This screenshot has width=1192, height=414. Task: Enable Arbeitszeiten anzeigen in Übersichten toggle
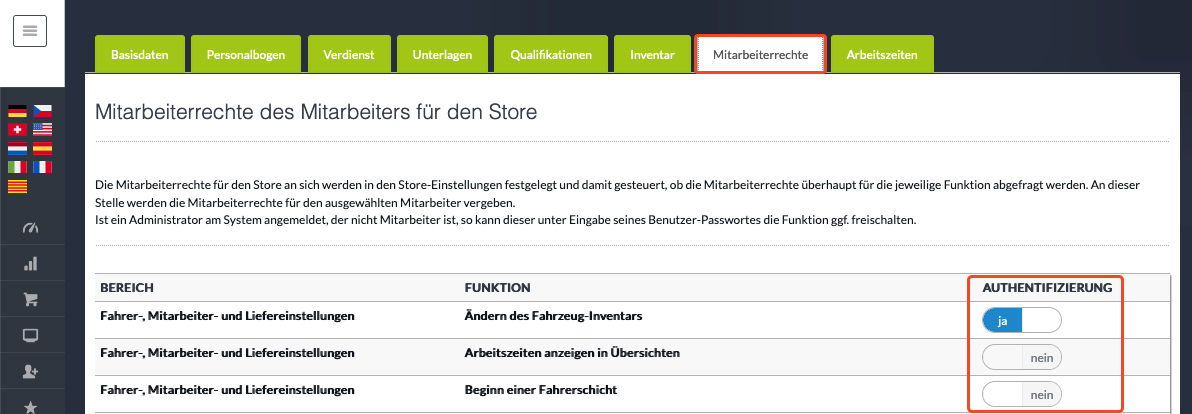pyautogui.click(x=1021, y=357)
